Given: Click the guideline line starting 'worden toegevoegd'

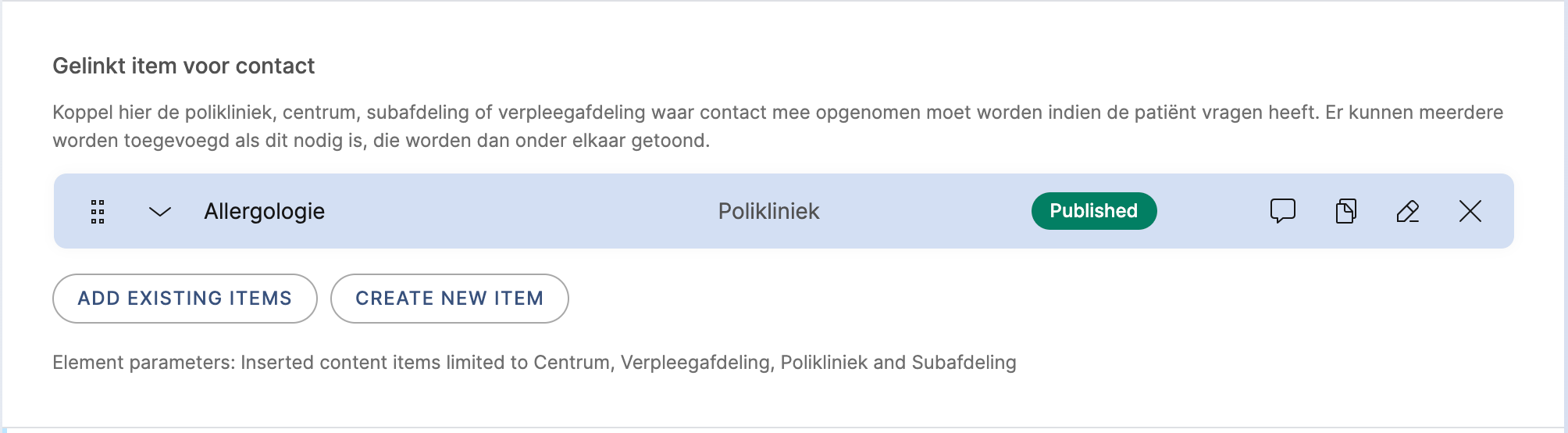Looking at the screenshot, I should (x=381, y=141).
